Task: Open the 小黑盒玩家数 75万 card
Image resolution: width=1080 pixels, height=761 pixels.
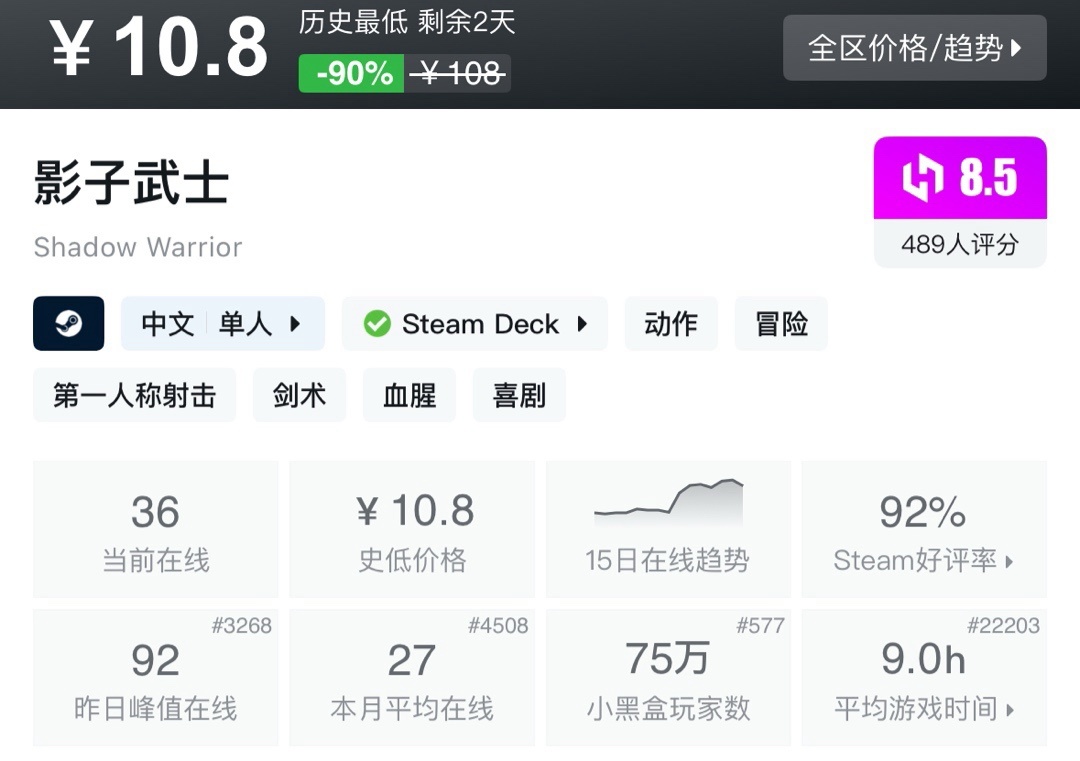Action: point(667,678)
